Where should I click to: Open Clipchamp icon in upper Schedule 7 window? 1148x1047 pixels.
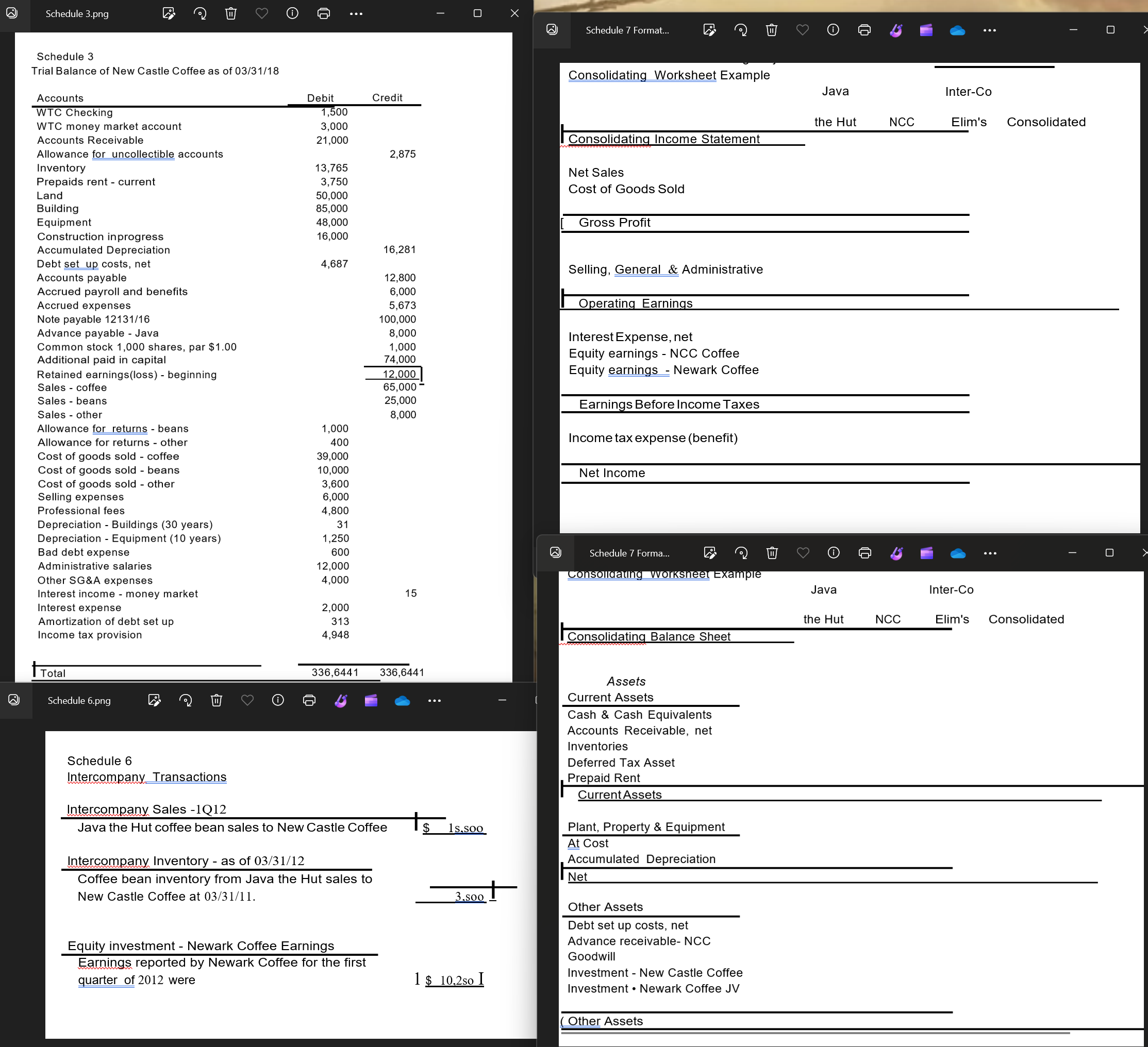pyautogui.click(x=926, y=30)
